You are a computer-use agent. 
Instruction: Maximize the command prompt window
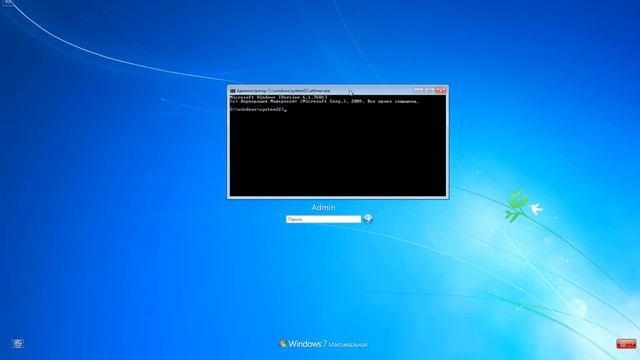[429, 90]
